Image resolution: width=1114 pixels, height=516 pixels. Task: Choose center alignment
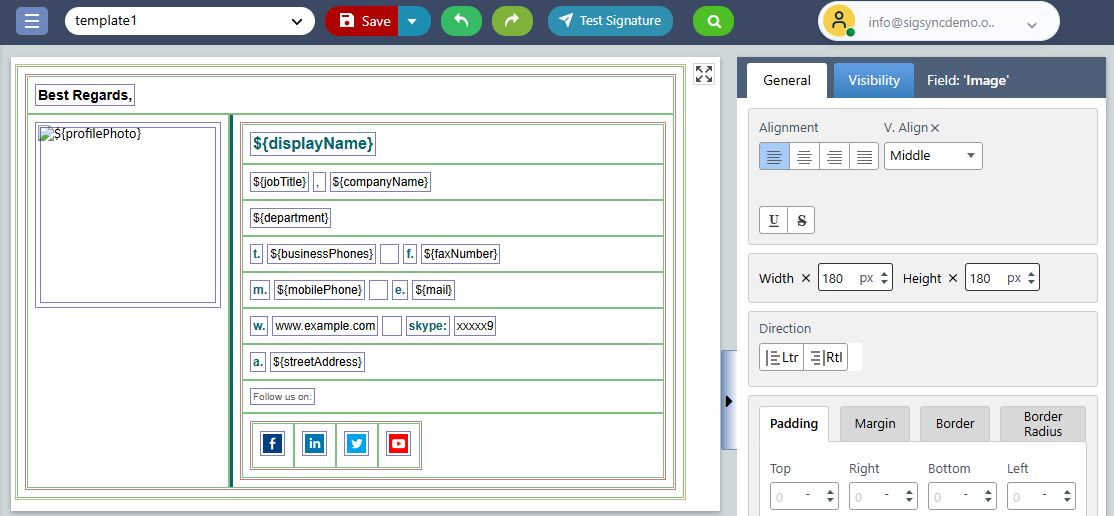(x=804, y=156)
